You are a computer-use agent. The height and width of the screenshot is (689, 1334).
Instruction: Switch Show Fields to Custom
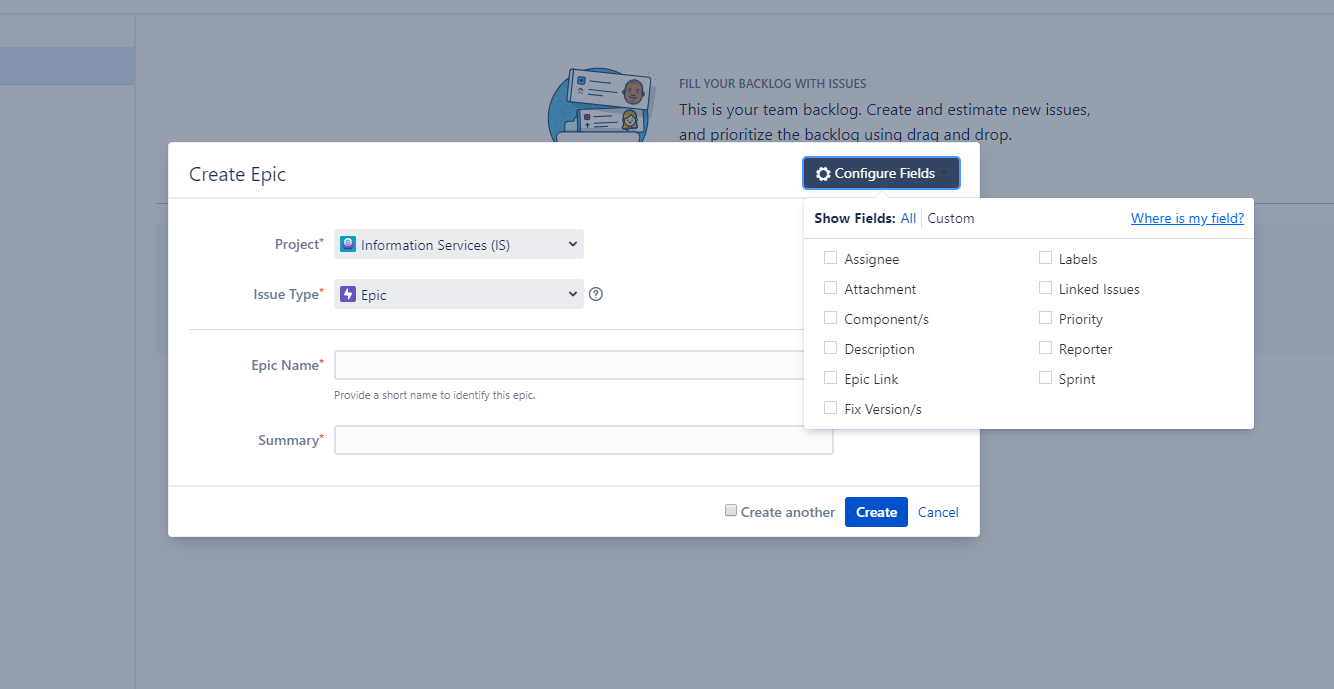tap(951, 218)
